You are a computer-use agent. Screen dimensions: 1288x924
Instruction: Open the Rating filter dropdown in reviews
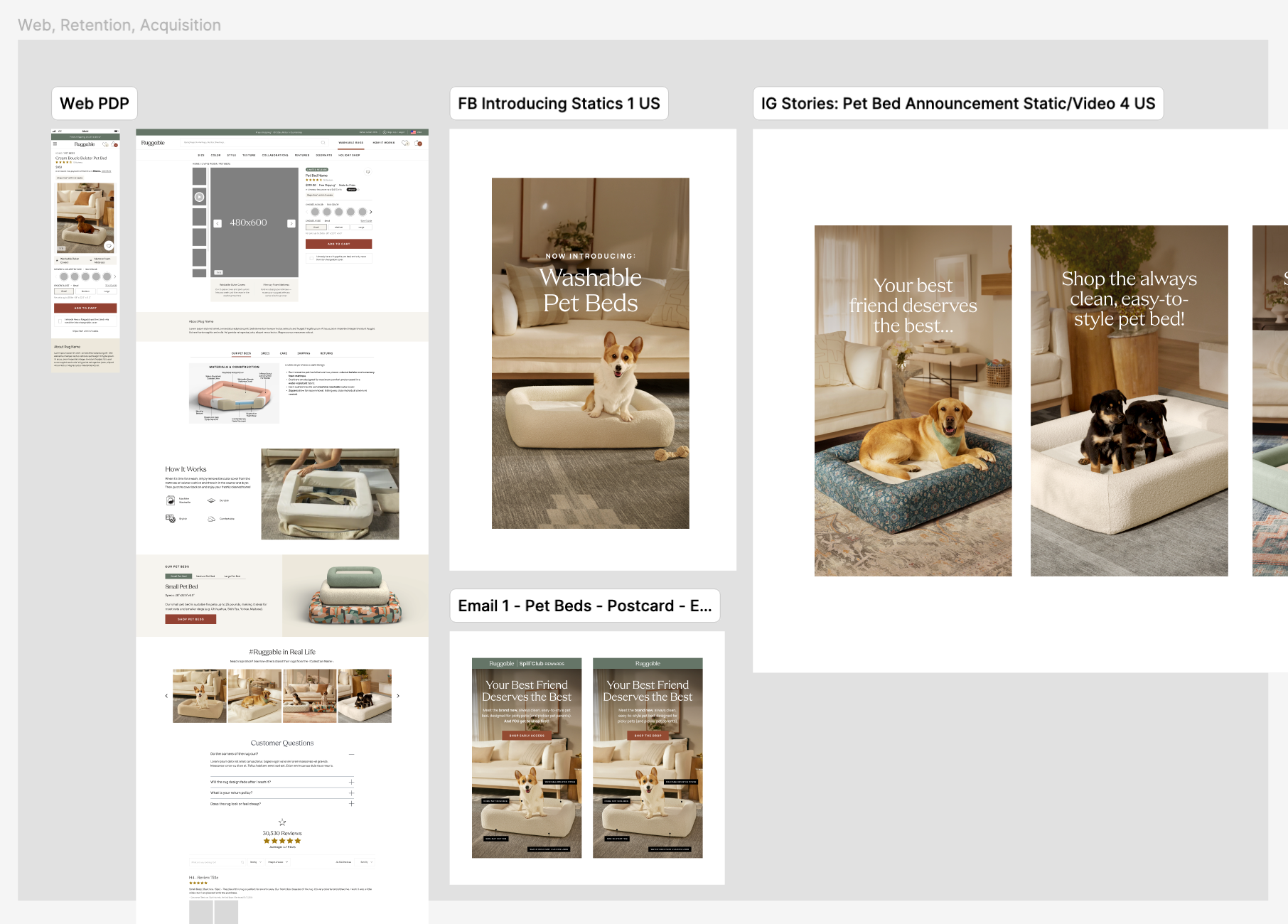point(256,862)
